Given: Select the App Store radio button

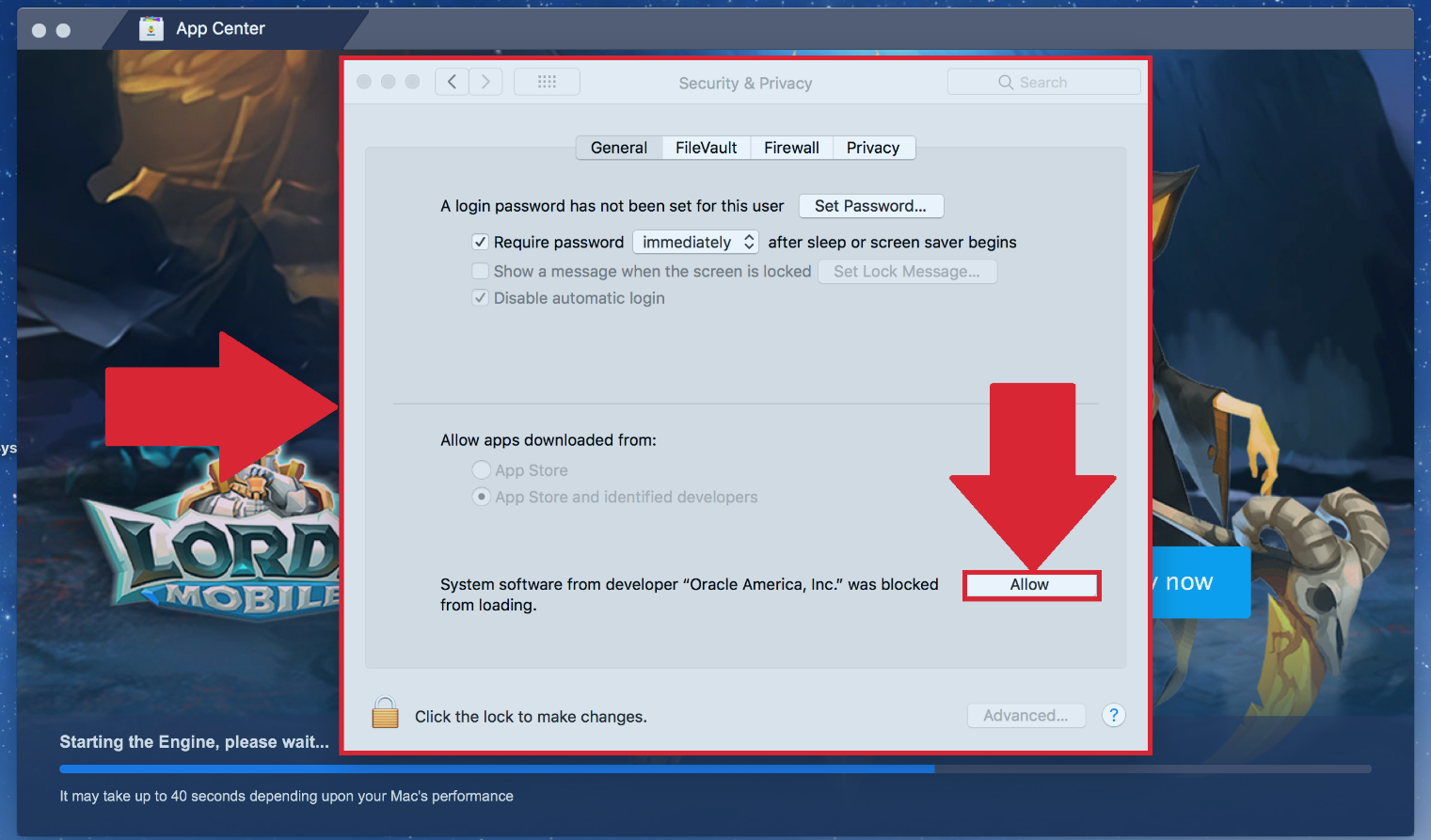Looking at the screenshot, I should (481, 469).
